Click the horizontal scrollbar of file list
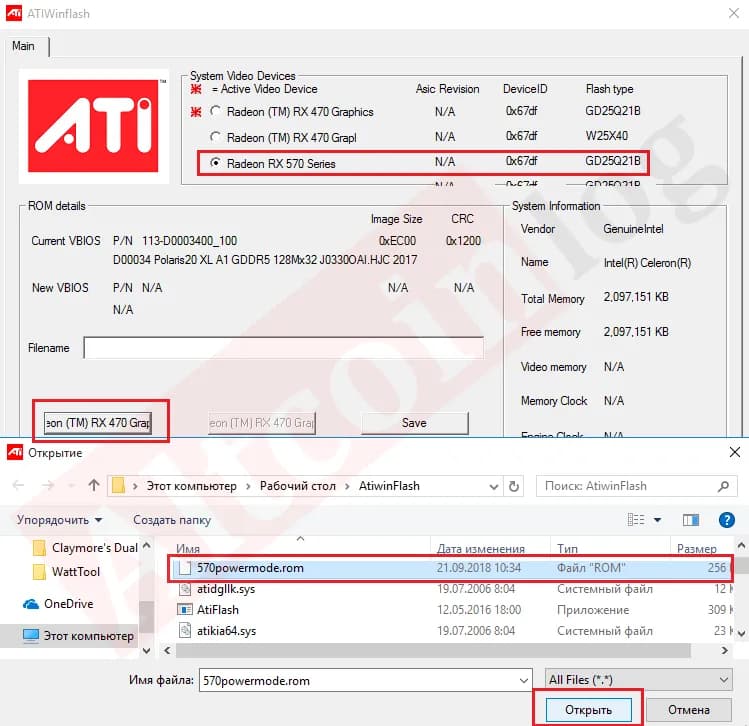Viewport: 749px width, 726px height. pyautogui.click(x=433, y=651)
